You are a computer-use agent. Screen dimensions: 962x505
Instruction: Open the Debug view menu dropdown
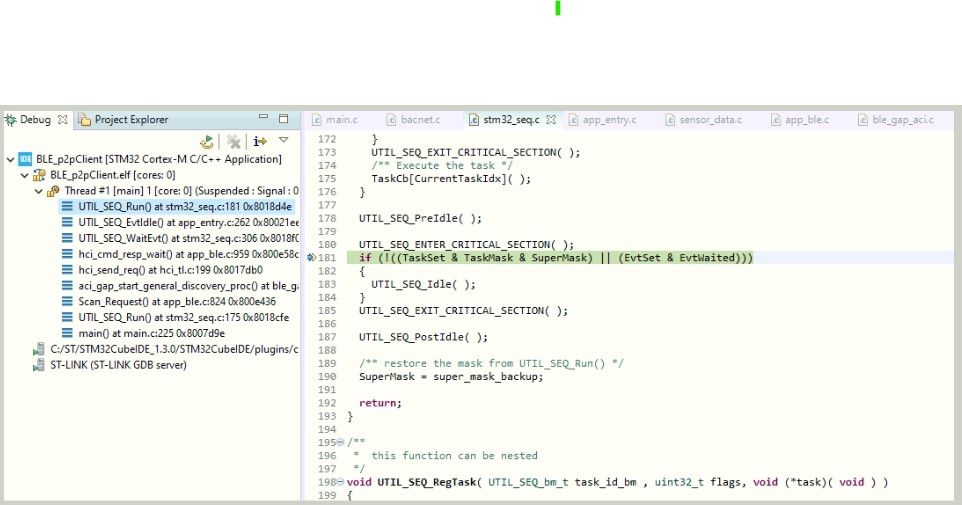[x=283, y=140]
